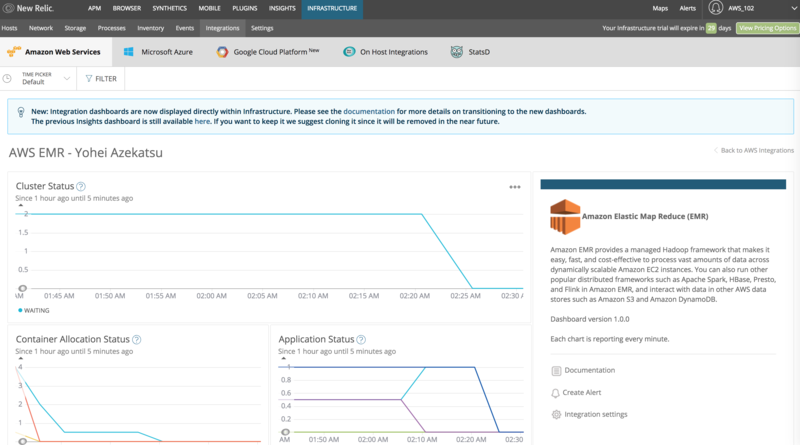Click the Container Allocation Status title

coord(72,339)
